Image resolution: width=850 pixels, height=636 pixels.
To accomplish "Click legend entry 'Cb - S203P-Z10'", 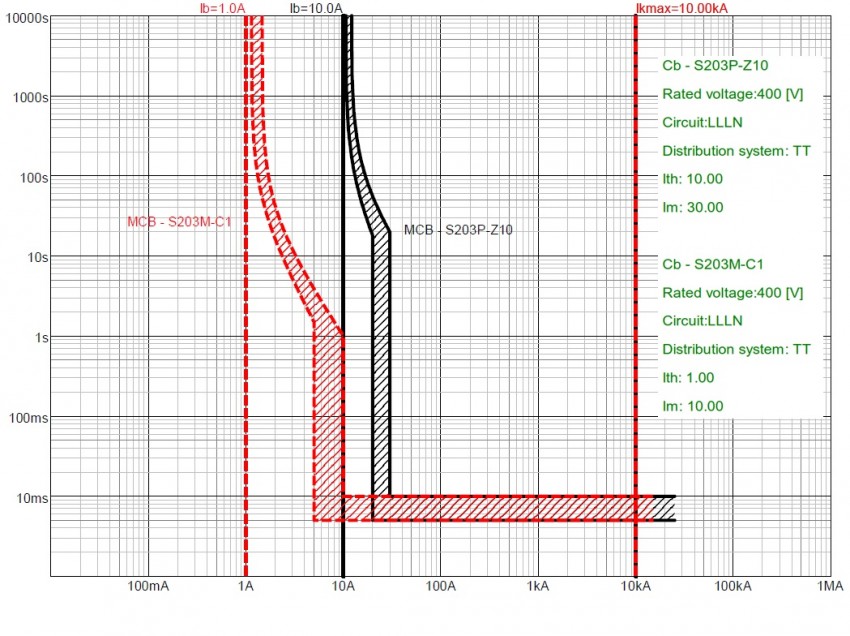I will tap(715, 66).
